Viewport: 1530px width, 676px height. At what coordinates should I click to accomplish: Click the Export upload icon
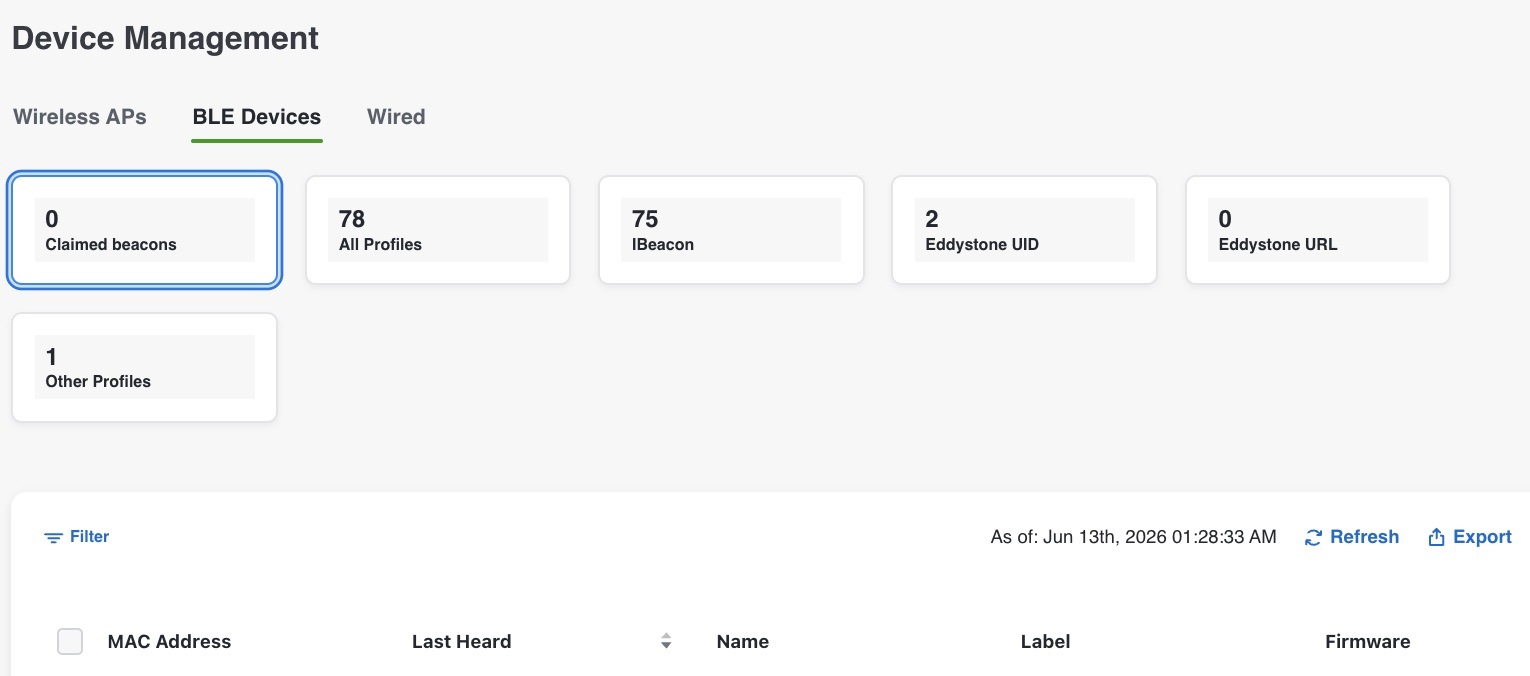[x=1437, y=537]
